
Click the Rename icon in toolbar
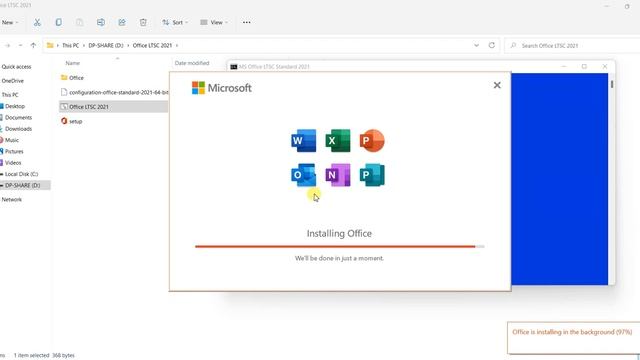(x=101, y=22)
